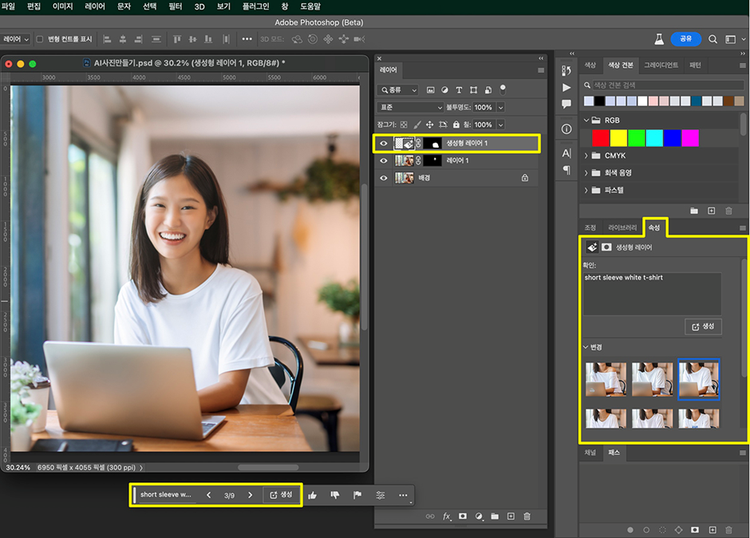Collapse the 변경 variations section
Viewport: 750px width, 538px height.
click(x=587, y=347)
